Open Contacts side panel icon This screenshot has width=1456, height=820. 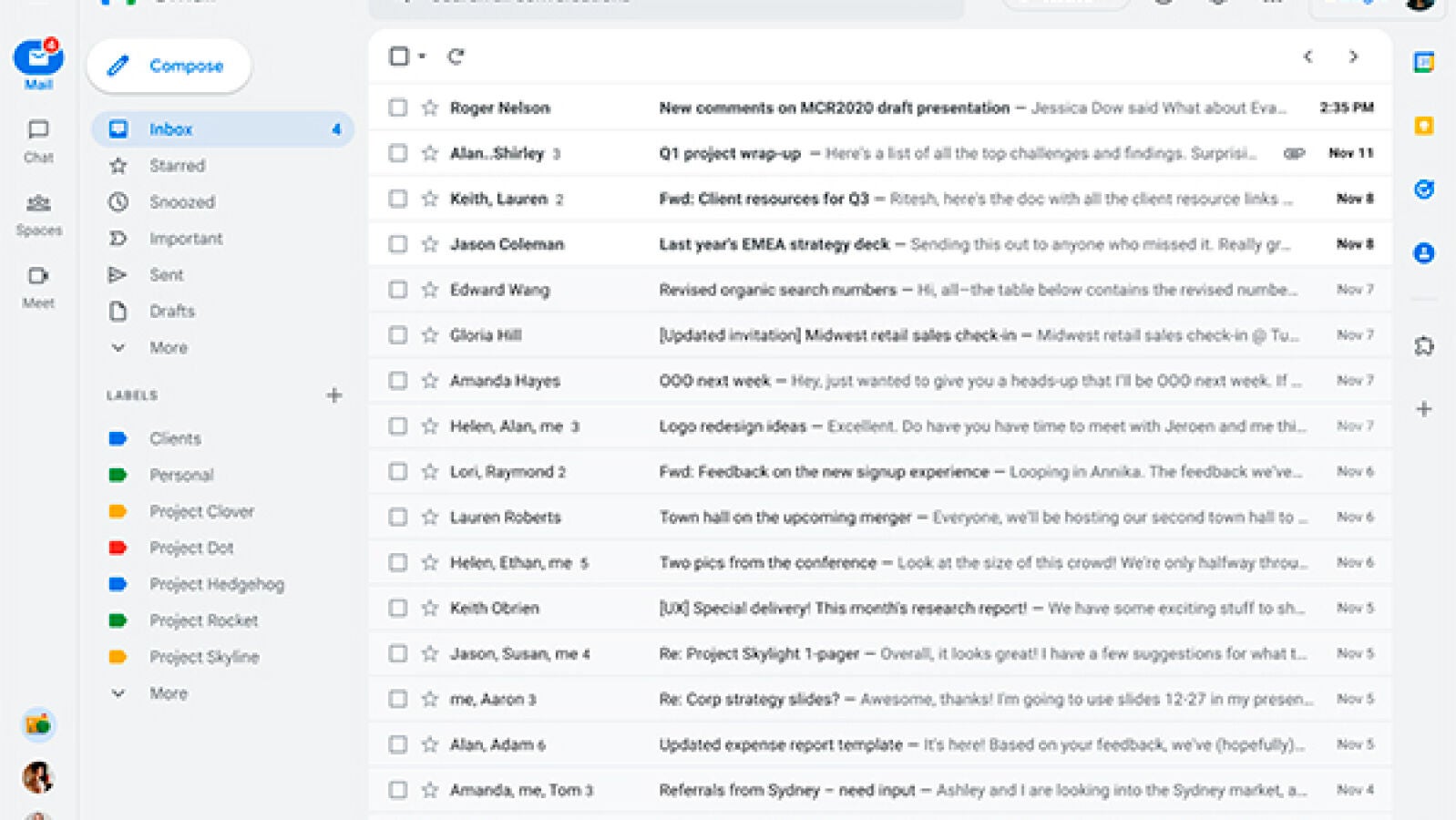coord(1423,253)
